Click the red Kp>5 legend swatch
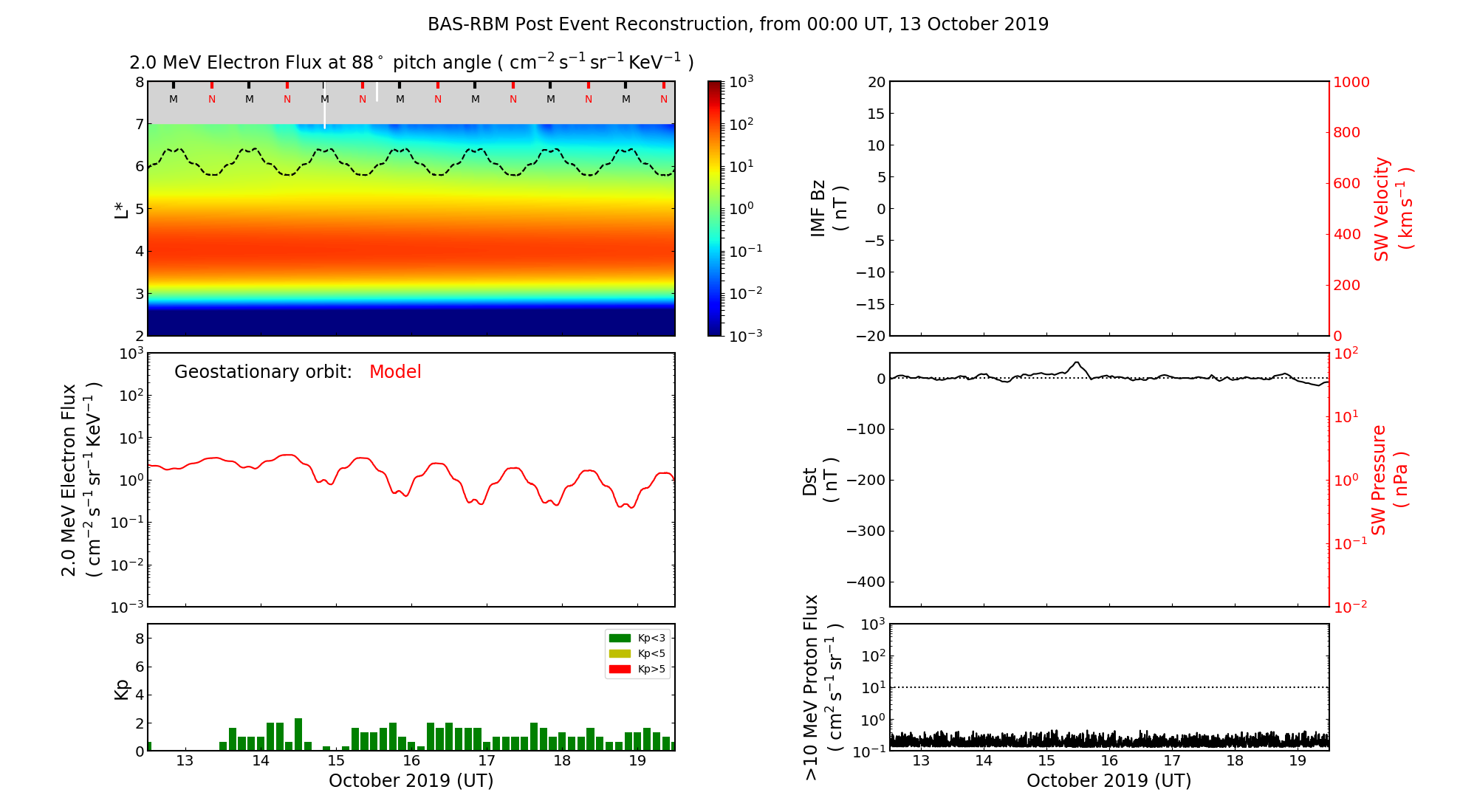The width and height of the screenshot is (1477, 812). click(620, 670)
